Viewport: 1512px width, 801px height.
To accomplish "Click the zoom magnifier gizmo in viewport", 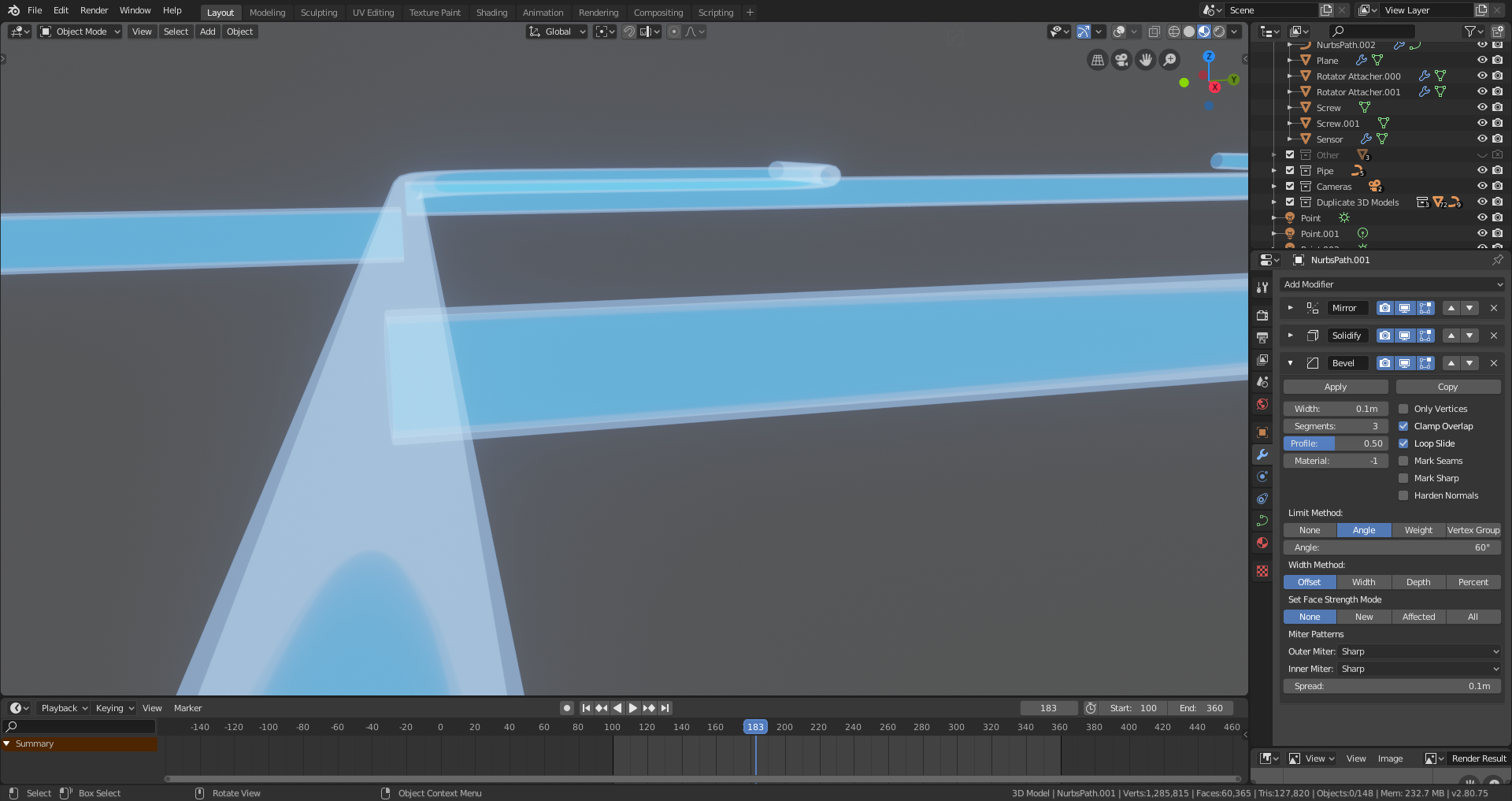I will point(1170,59).
